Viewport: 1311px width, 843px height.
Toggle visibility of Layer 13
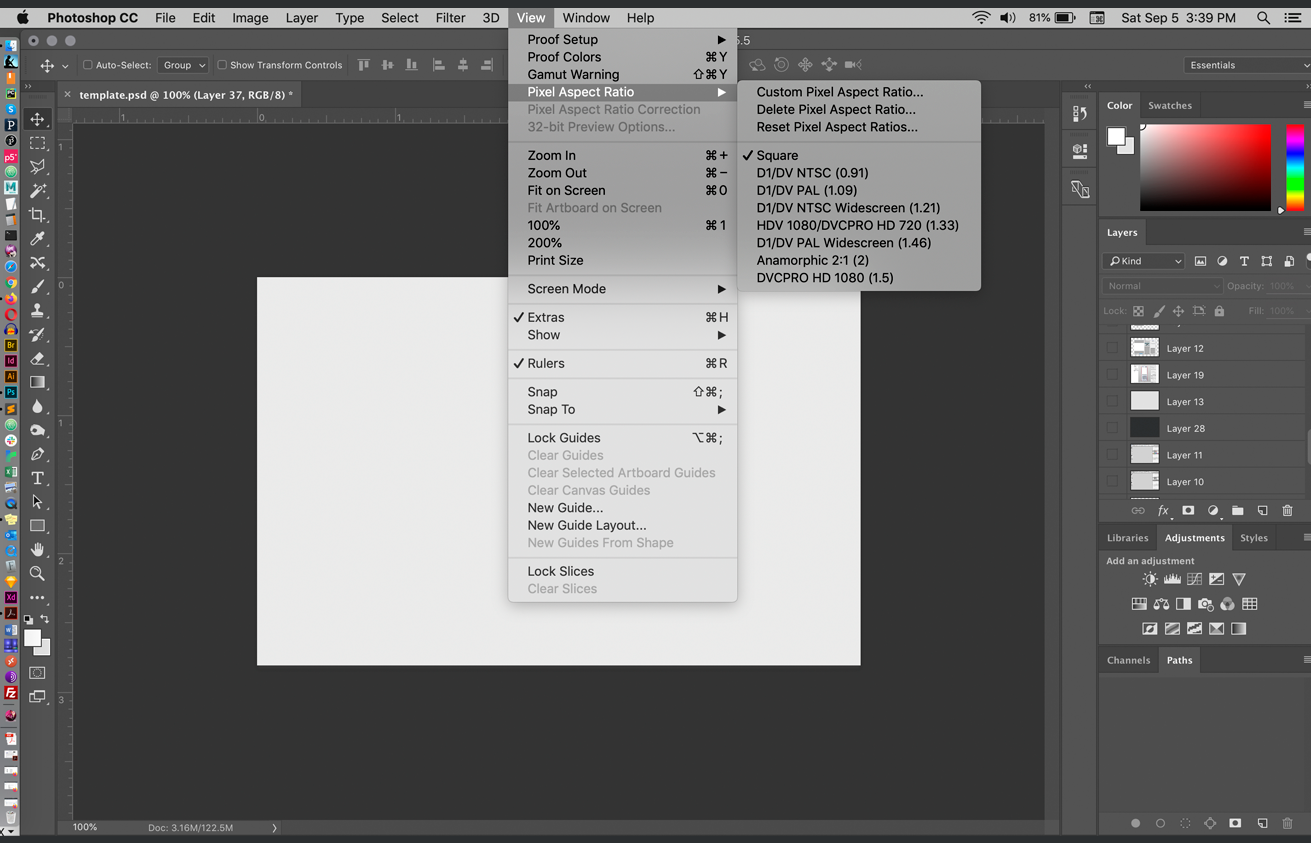pyautogui.click(x=1112, y=402)
